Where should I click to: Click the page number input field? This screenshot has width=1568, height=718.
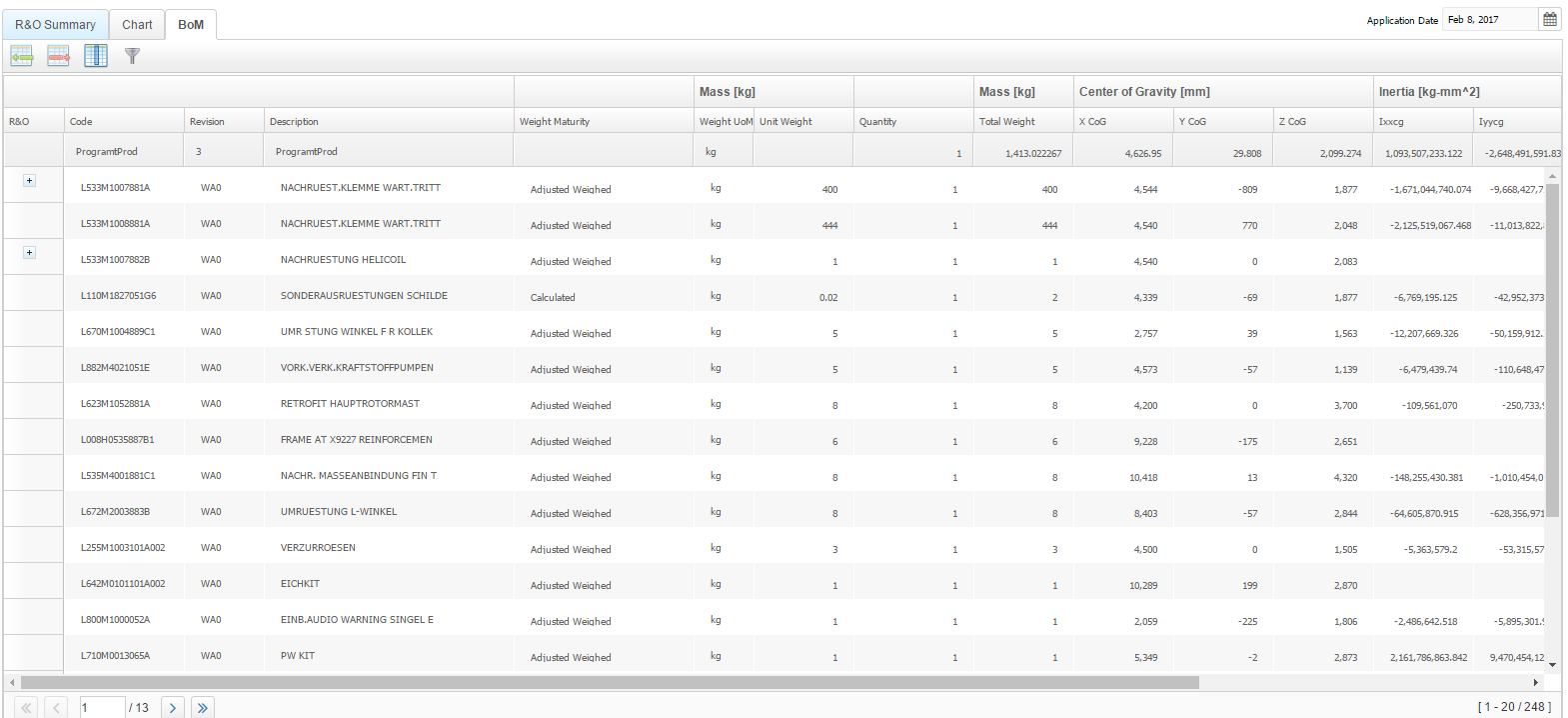click(102, 707)
